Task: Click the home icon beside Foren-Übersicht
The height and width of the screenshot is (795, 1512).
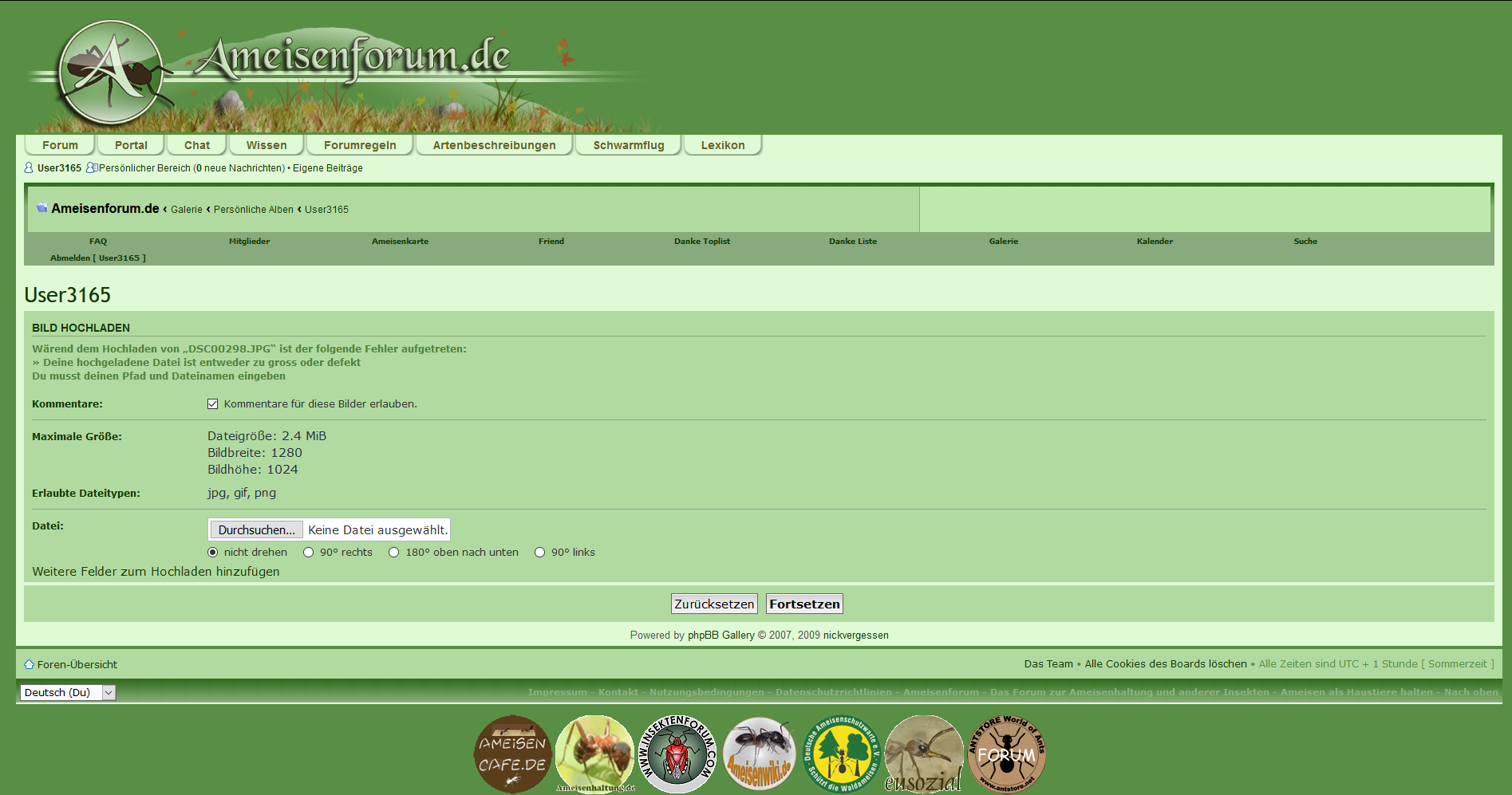Action: (x=30, y=664)
